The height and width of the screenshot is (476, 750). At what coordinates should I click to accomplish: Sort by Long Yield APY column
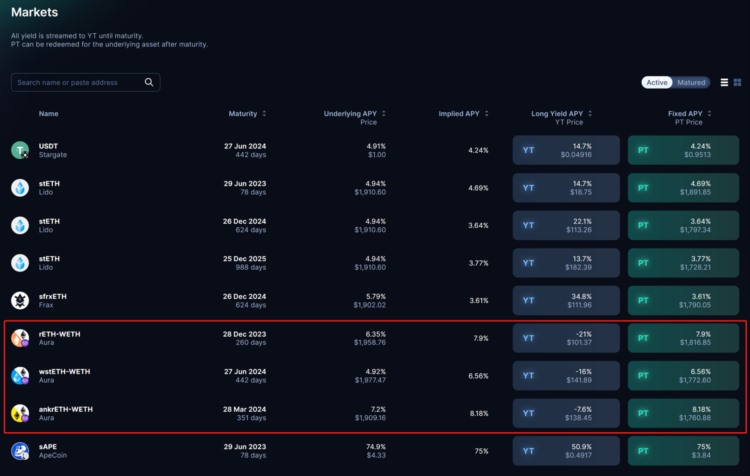558,114
